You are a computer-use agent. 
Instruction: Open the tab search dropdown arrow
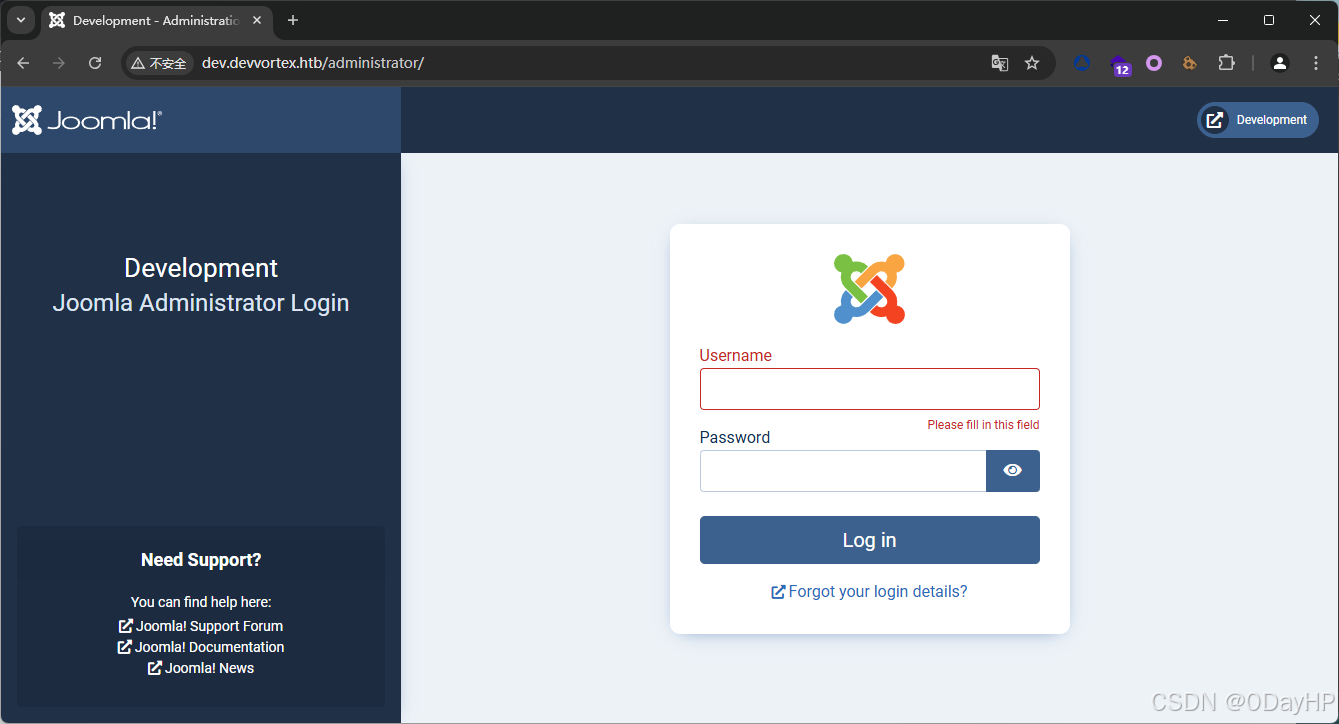(20, 20)
